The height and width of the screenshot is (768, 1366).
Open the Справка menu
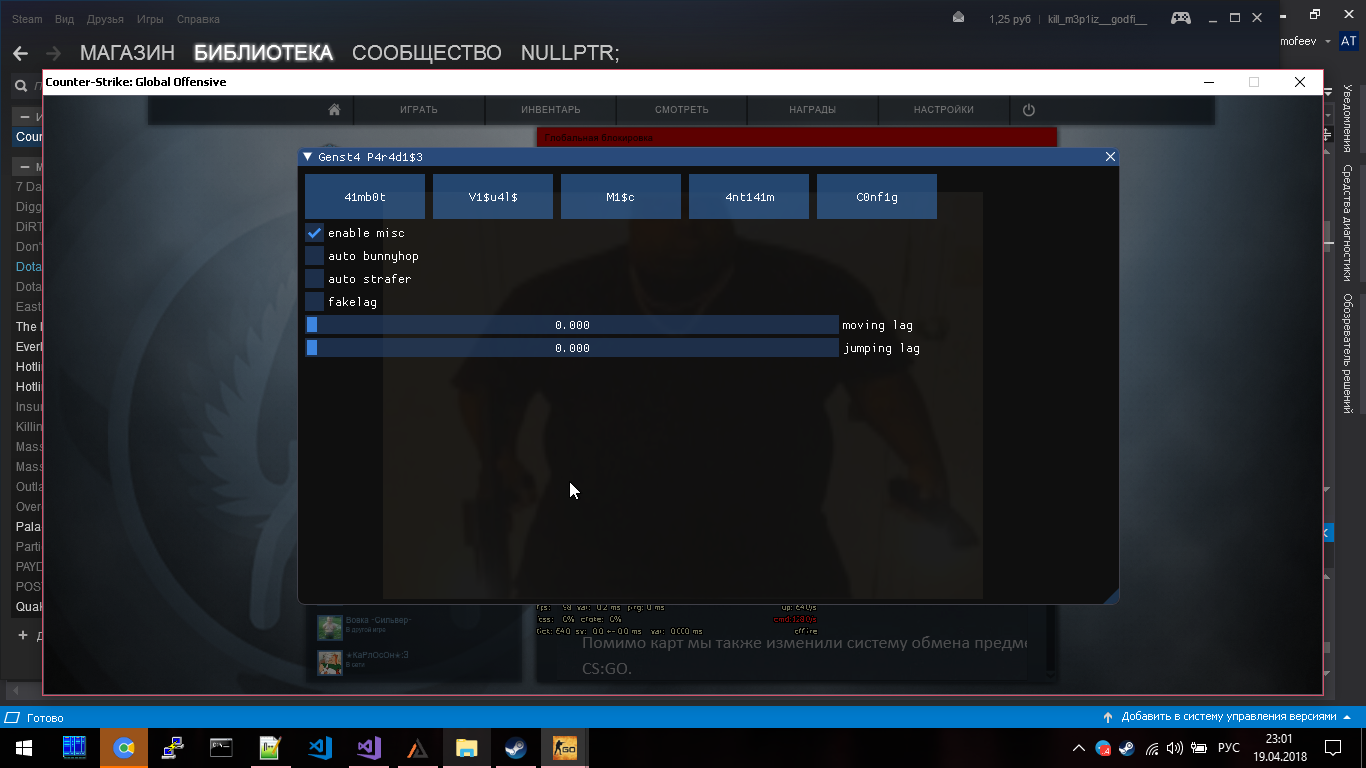(x=198, y=19)
